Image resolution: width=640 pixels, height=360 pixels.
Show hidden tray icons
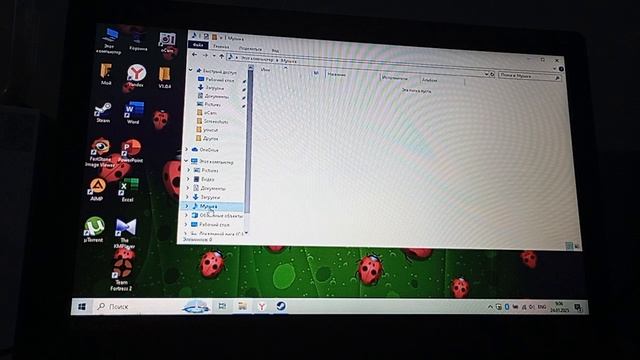coord(490,307)
